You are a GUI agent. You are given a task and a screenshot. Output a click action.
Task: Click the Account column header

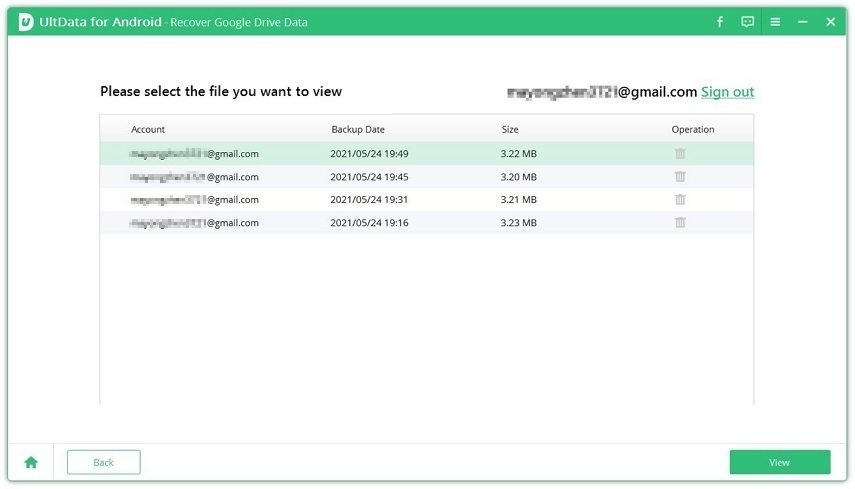coord(148,130)
